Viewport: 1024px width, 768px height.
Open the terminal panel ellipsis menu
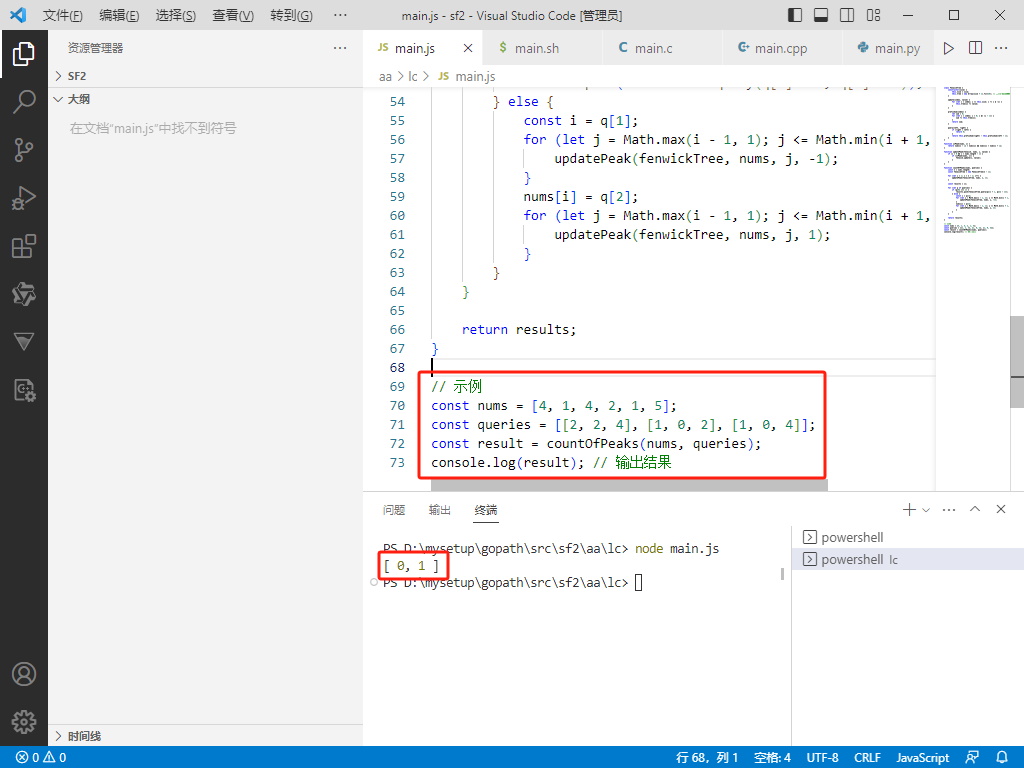point(949,509)
